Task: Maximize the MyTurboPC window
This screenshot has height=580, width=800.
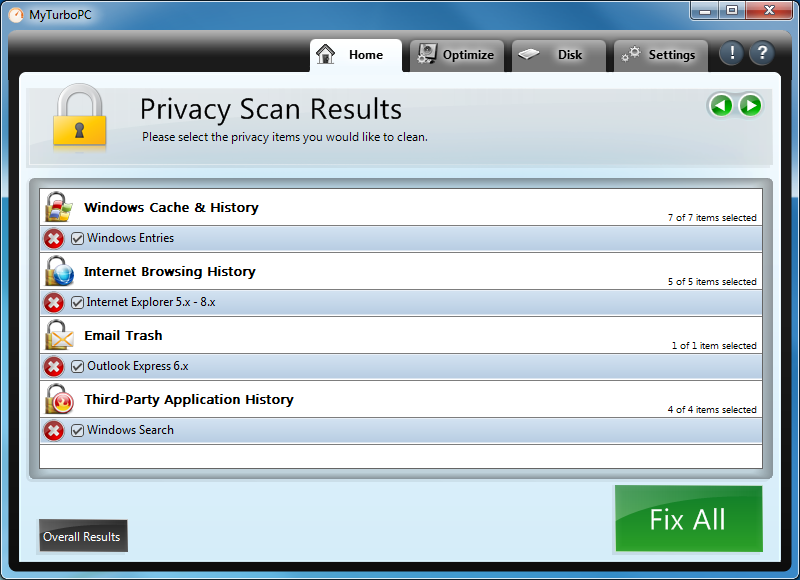Action: pos(732,11)
